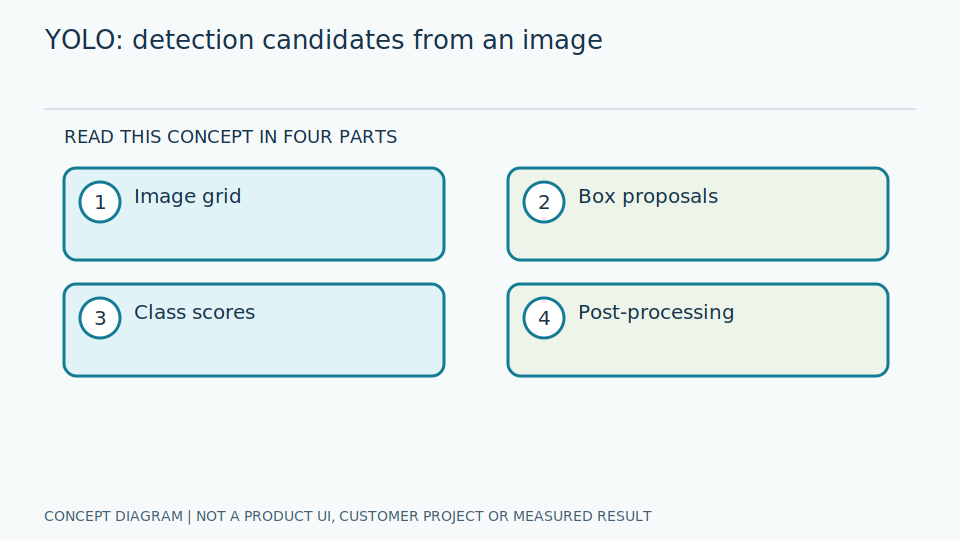Click the 'Image grid' label text
Viewport: 960px width, 540px height.
click(187, 197)
